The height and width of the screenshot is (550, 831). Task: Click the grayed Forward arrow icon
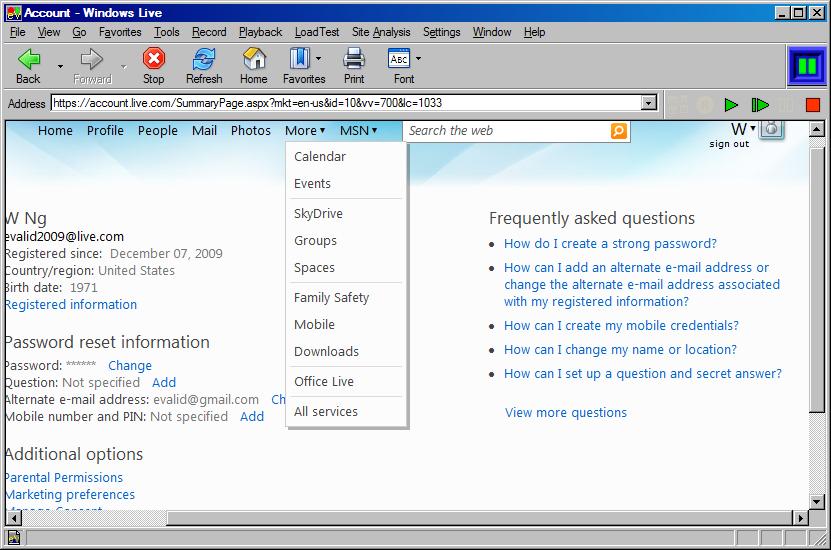pos(92,59)
